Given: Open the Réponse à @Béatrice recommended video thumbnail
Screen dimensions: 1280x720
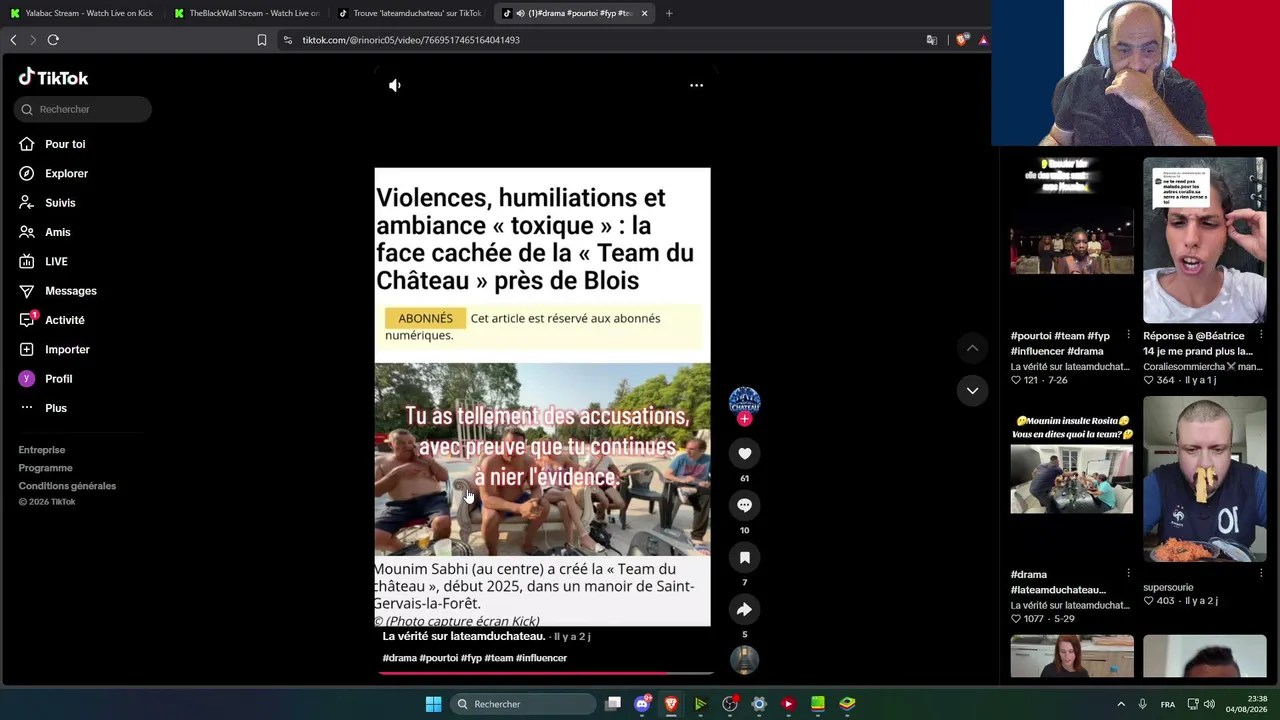Looking at the screenshot, I should [1204, 240].
